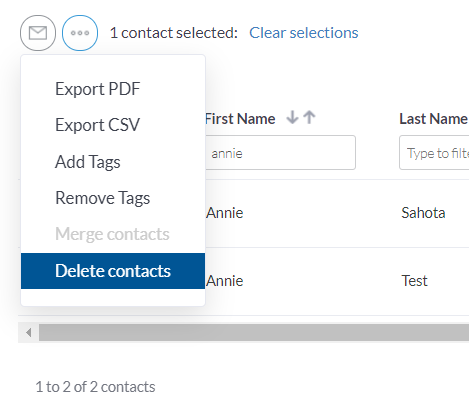Clear selections via the blue link

(x=304, y=33)
